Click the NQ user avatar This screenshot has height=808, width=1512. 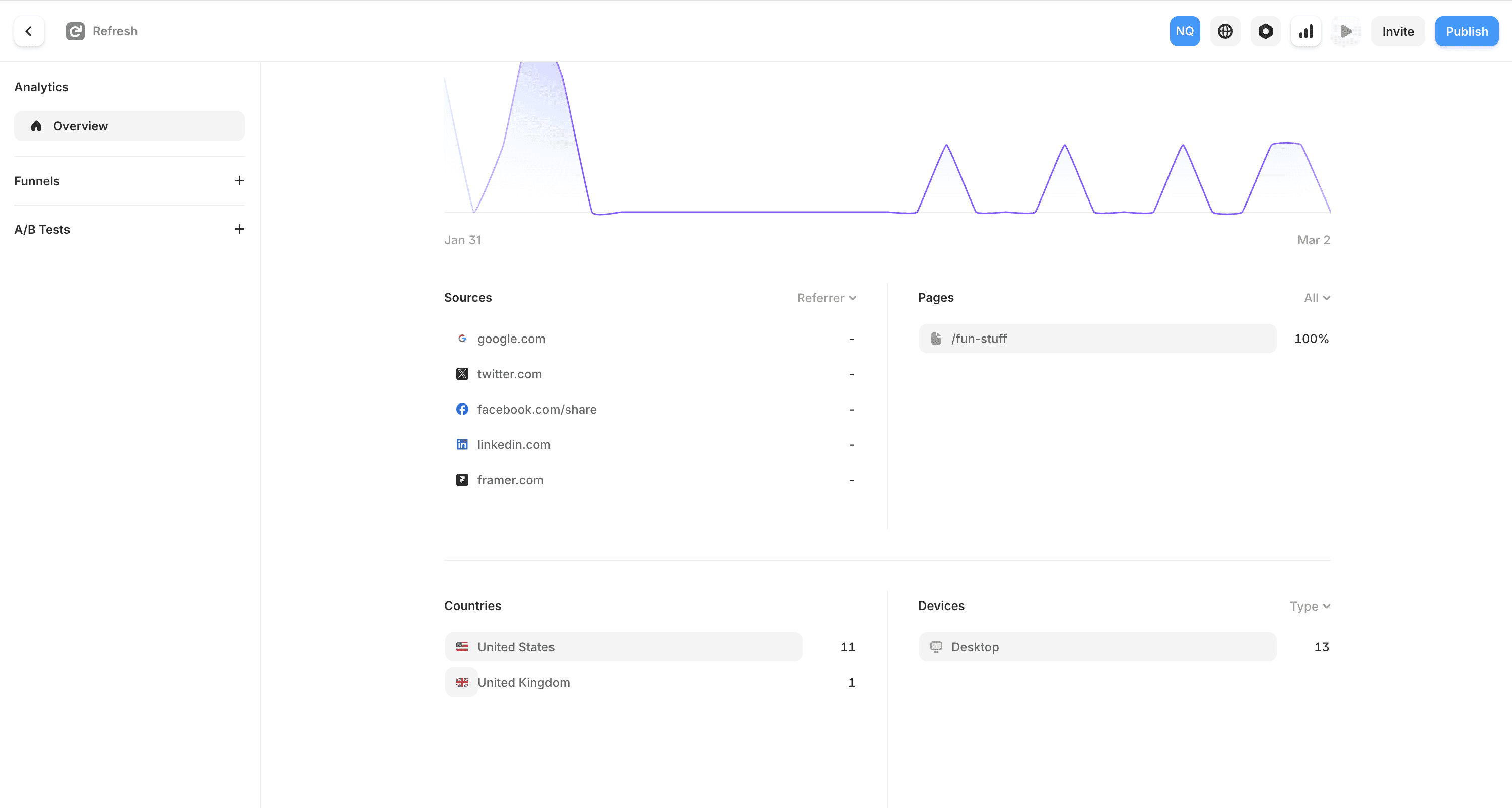1185,31
